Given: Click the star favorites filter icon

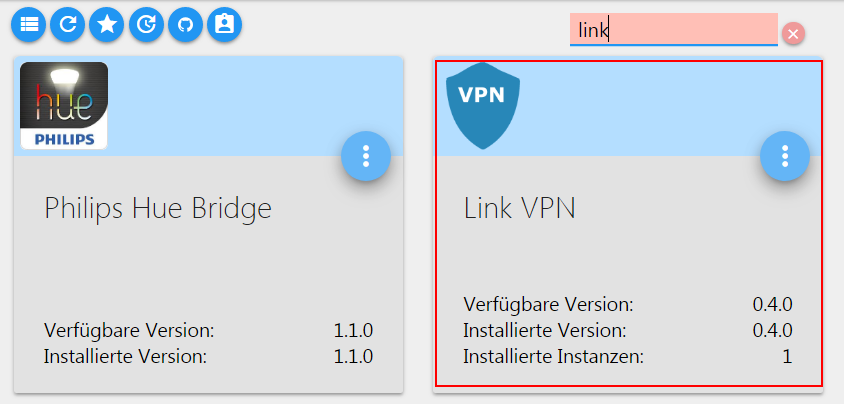Looking at the screenshot, I should 107,25.
